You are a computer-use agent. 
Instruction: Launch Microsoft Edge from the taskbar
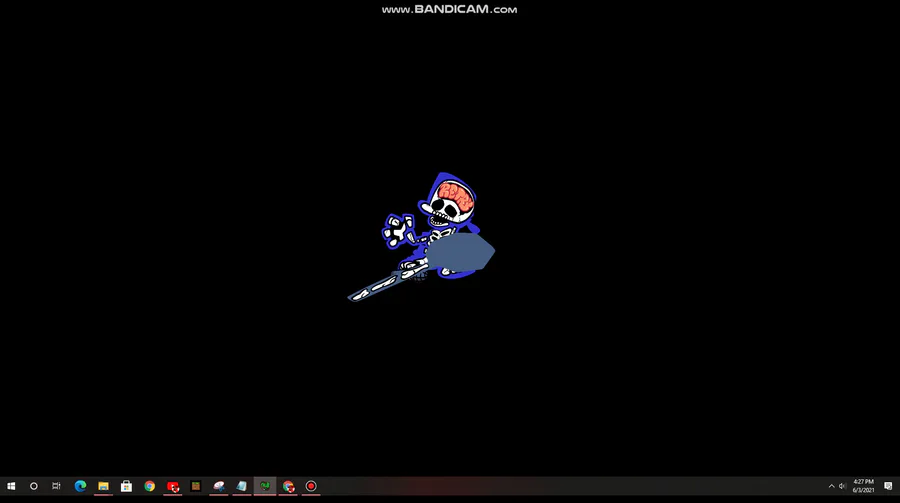click(80, 486)
